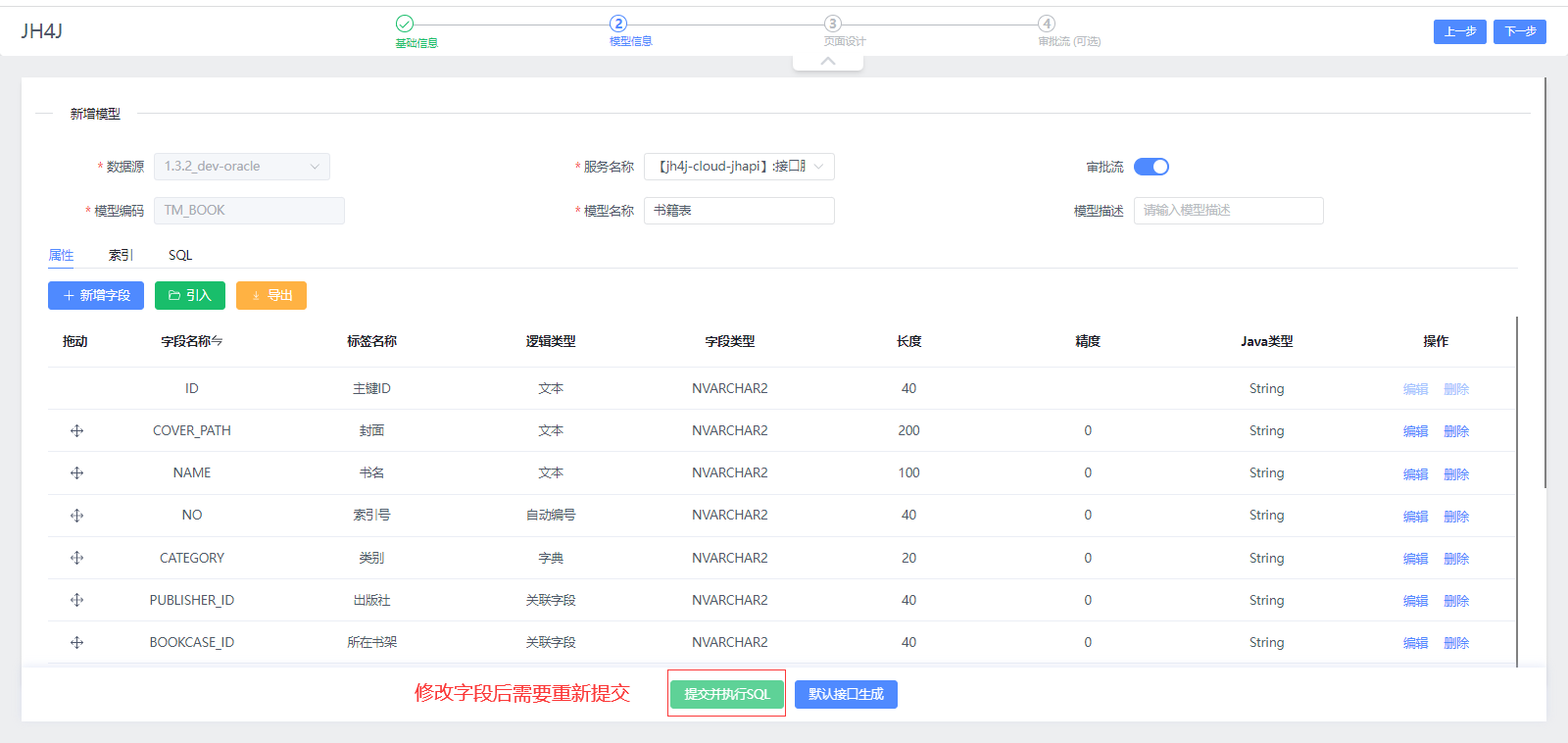Click the JH4J title text
The image size is (1568, 743).
(x=41, y=31)
